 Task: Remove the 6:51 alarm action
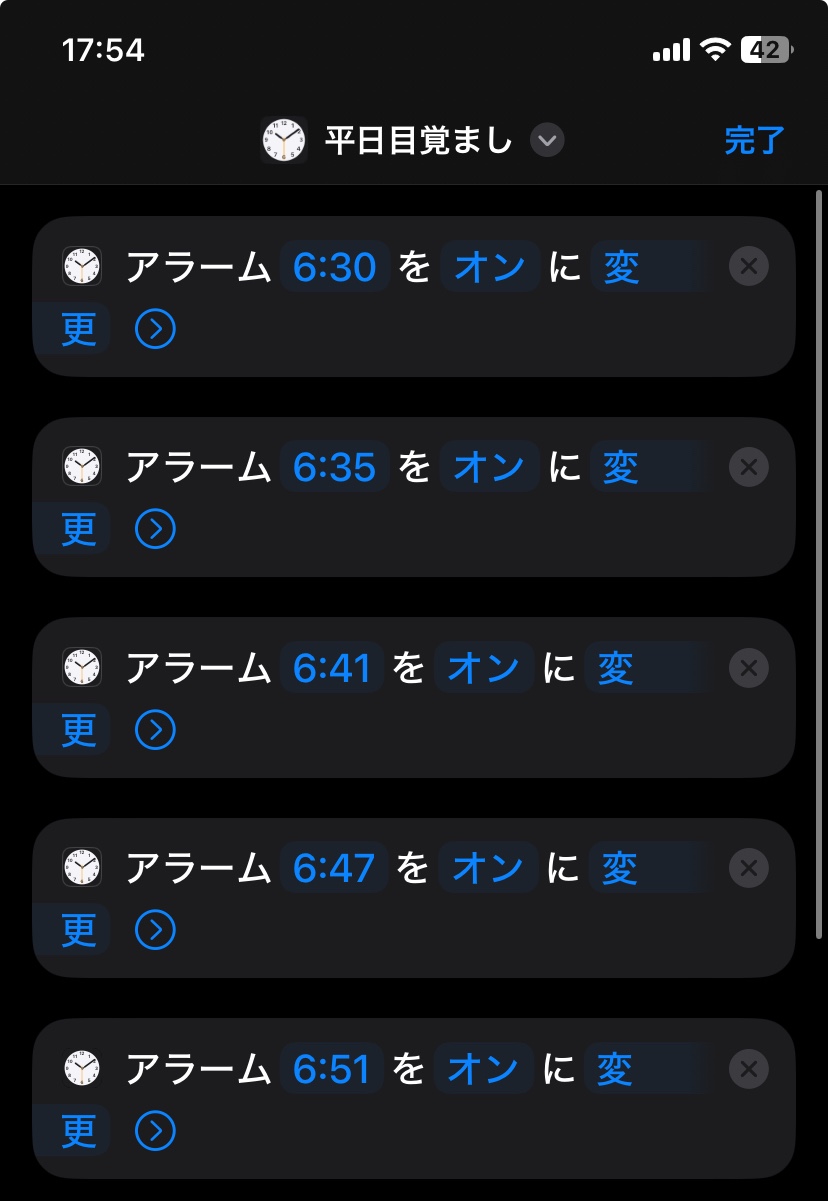(x=749, y=1069)
